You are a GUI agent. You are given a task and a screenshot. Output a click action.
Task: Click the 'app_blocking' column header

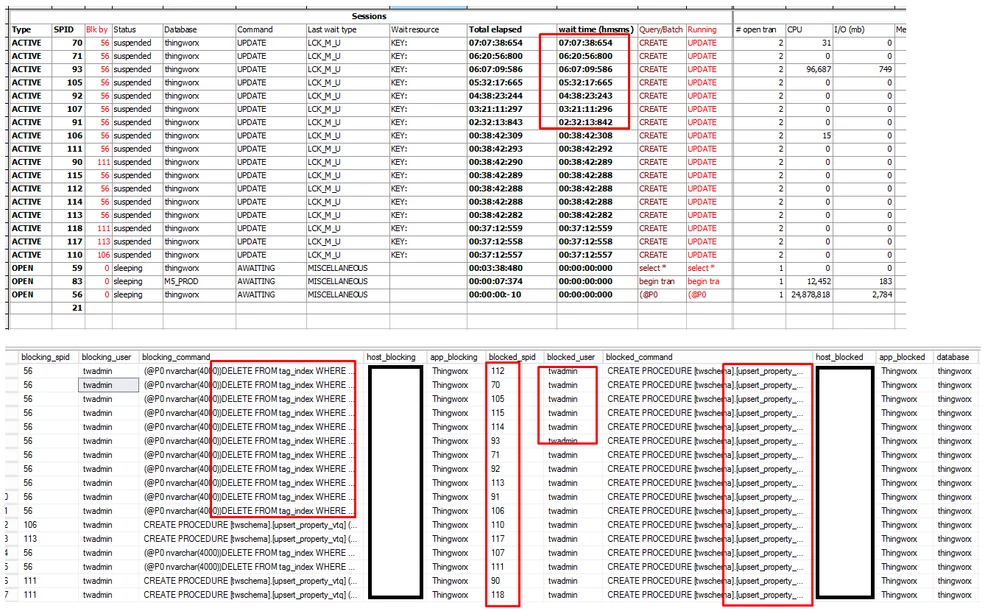[454, 357]
